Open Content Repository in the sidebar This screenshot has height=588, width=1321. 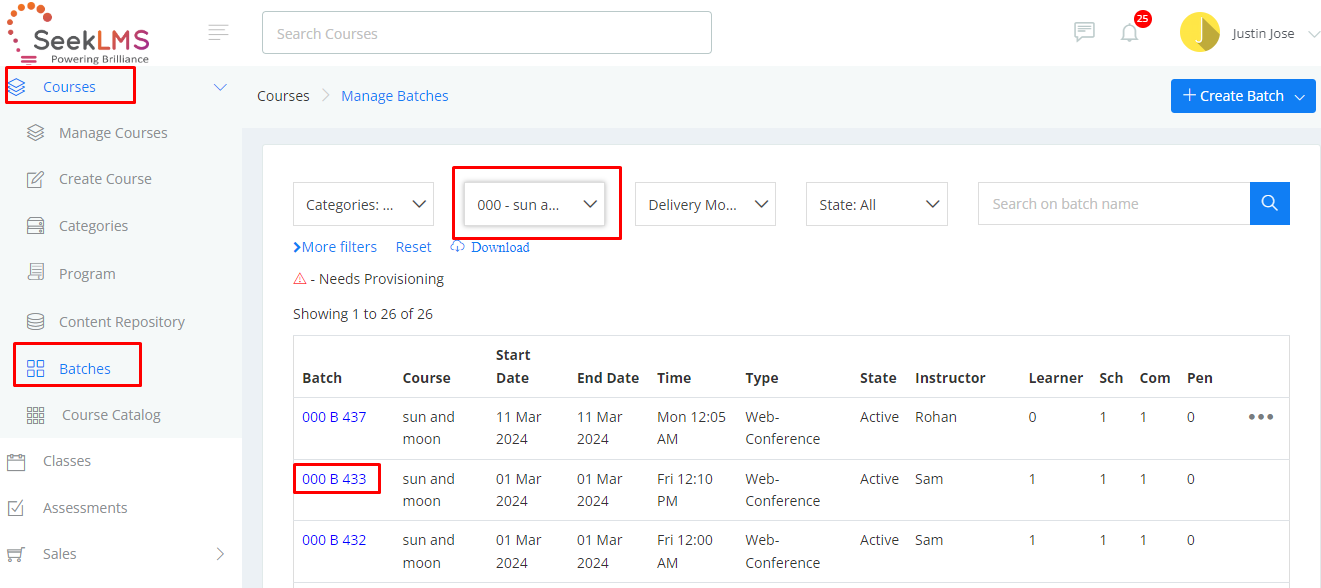click(x=121, y=322)
